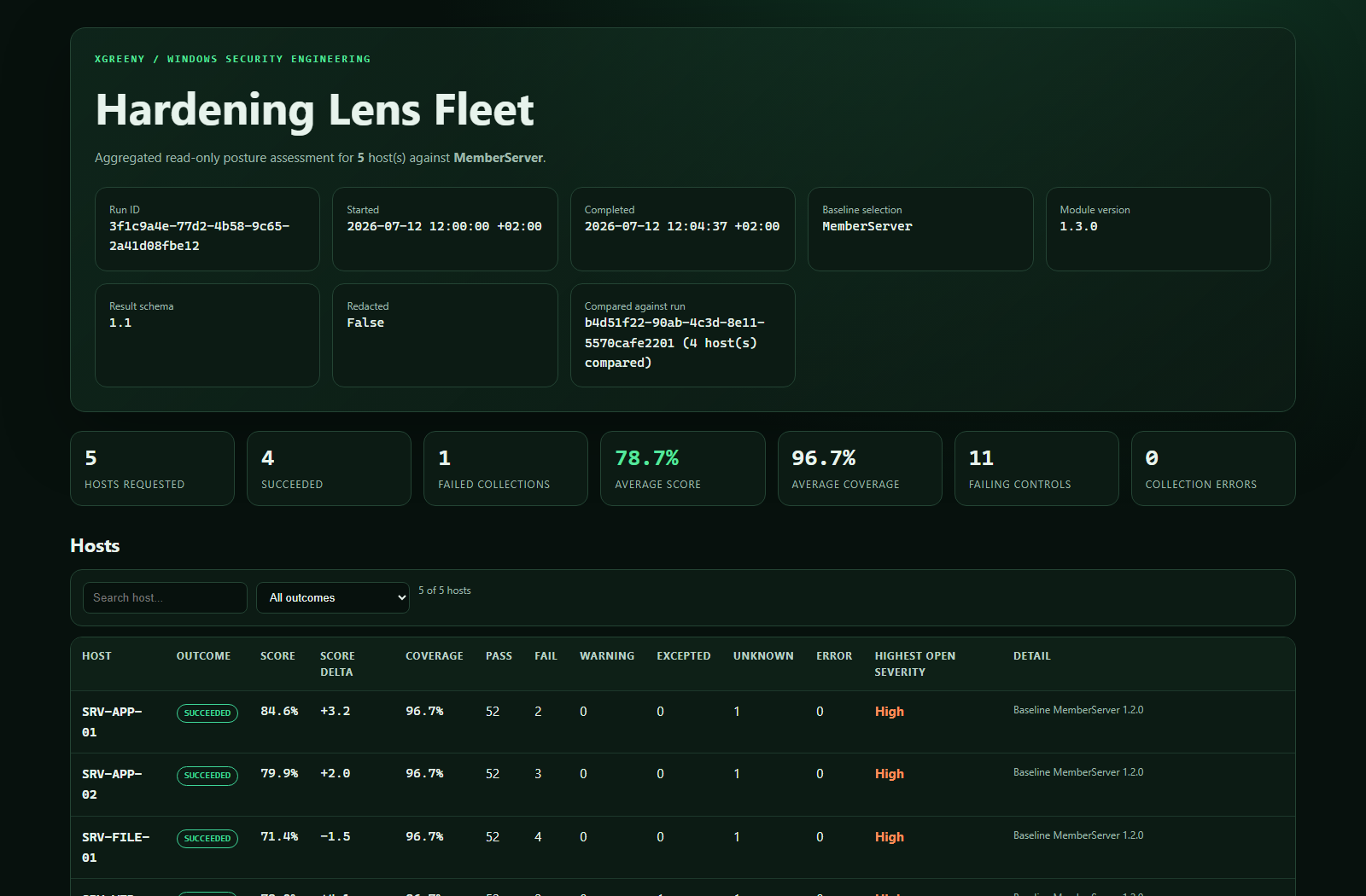Screen dimensions: 1366x896
Task: Click the 5 of 5 hosts counter
Action: point(445,591)
